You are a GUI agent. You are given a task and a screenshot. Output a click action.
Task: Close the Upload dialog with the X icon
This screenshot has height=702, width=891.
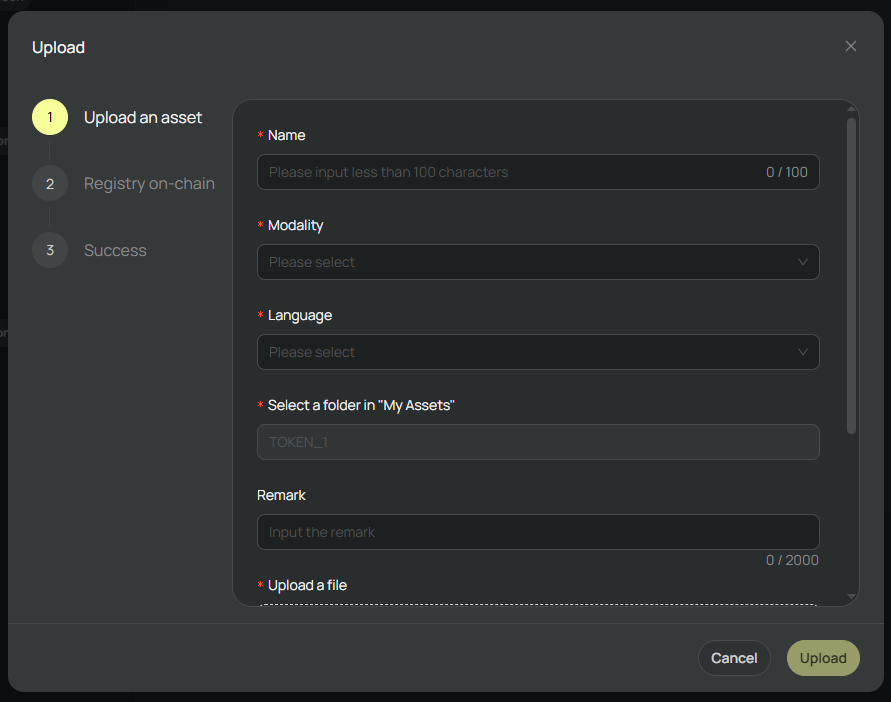pos(851,46)
